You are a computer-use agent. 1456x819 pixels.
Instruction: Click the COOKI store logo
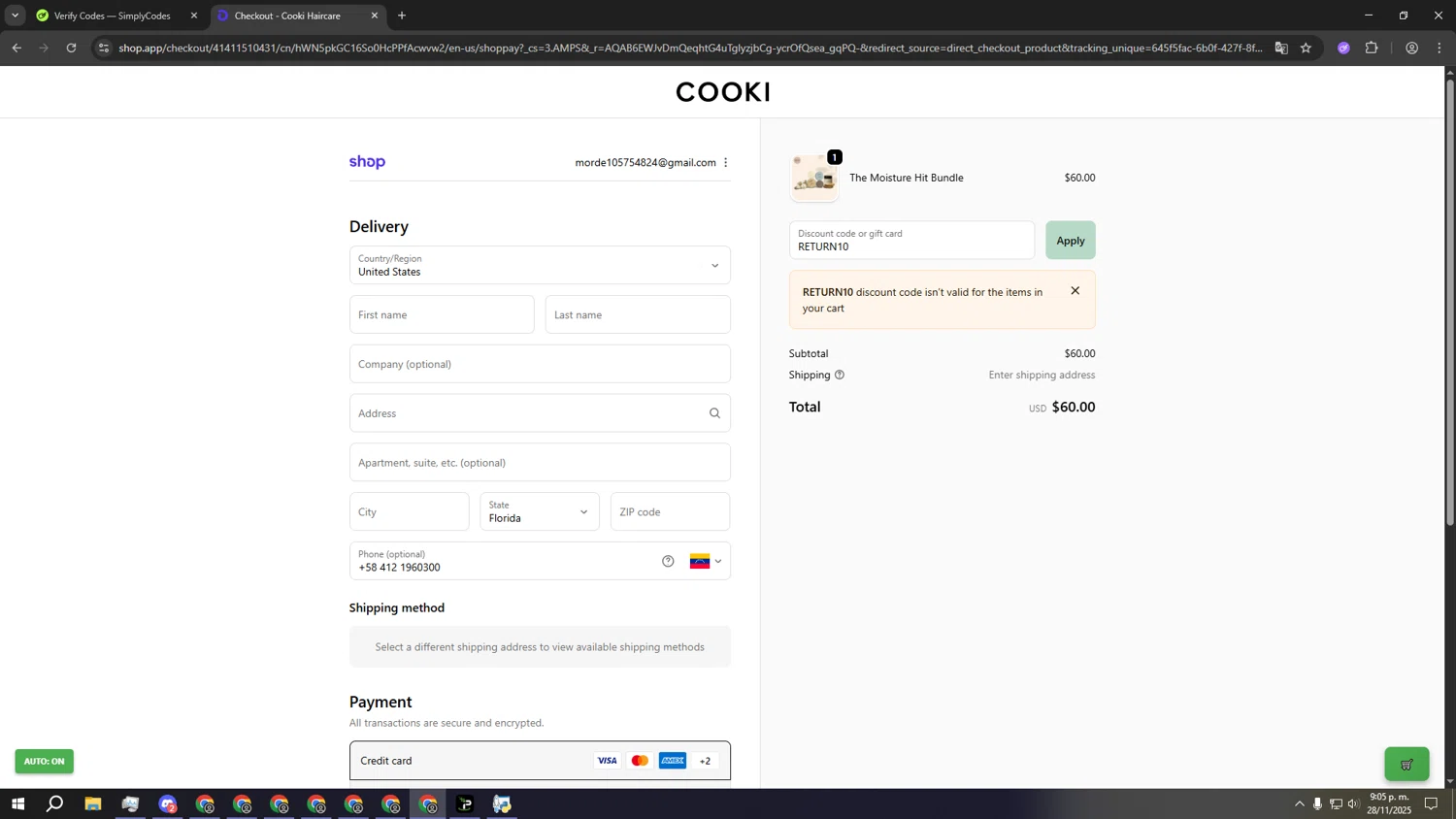click(x=723, y=92)
